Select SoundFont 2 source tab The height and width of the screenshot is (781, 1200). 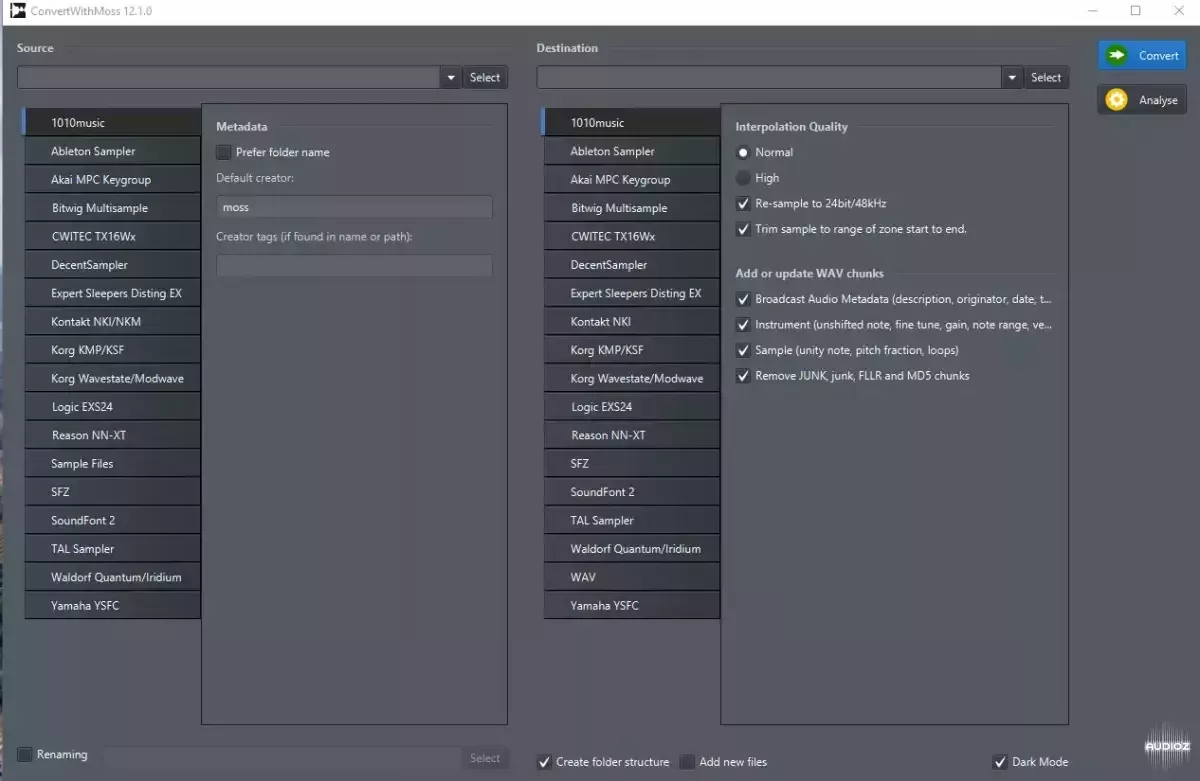(112, 521)
